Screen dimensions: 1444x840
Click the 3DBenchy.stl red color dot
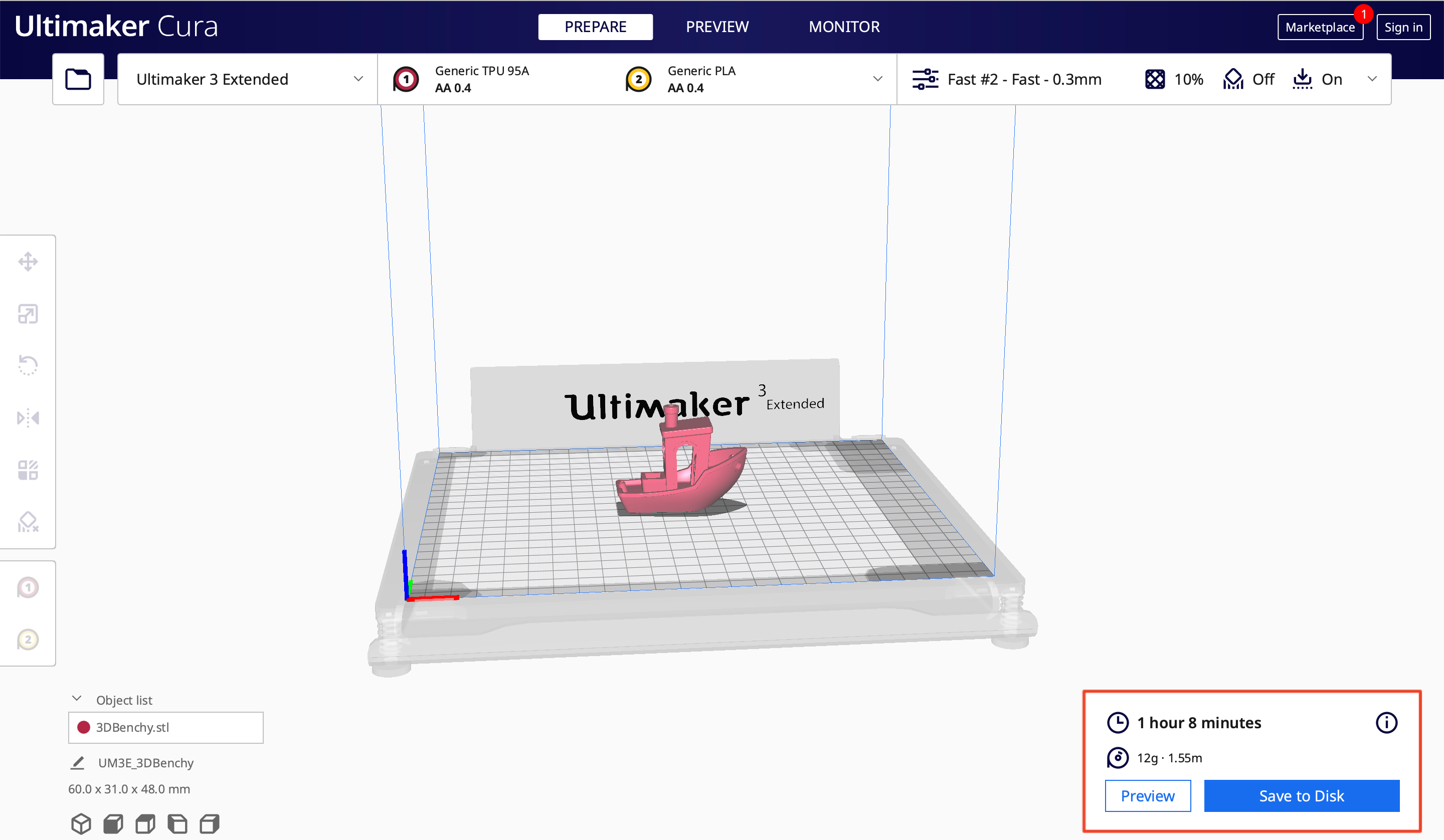point(84,727)
